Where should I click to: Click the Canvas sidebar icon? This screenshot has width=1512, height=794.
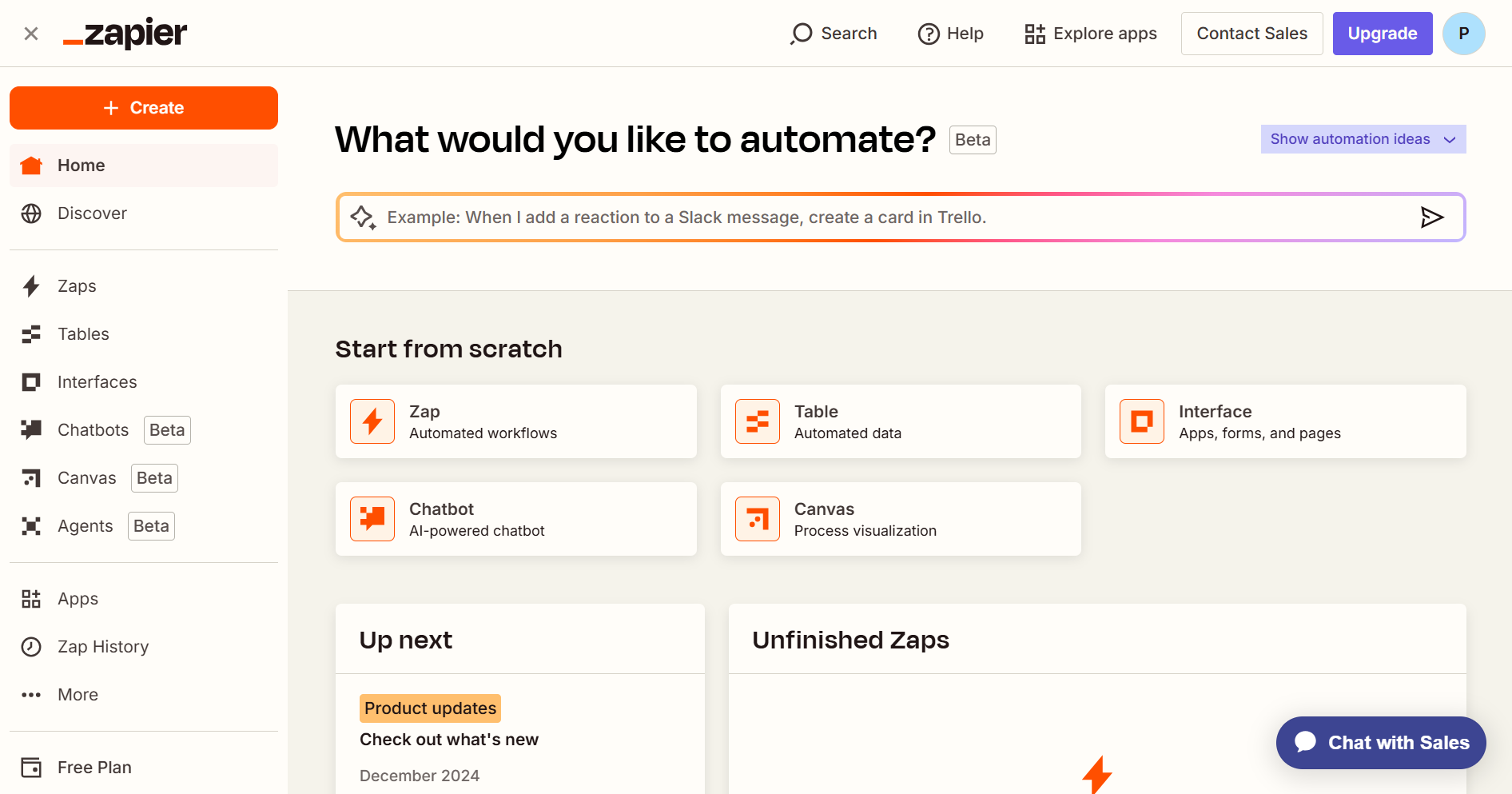(31, 478)
